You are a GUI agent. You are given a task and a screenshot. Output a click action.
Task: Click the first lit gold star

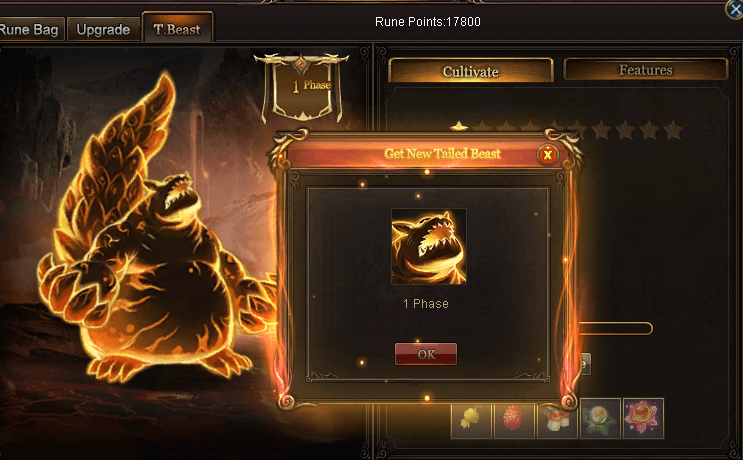click(458, 126)
